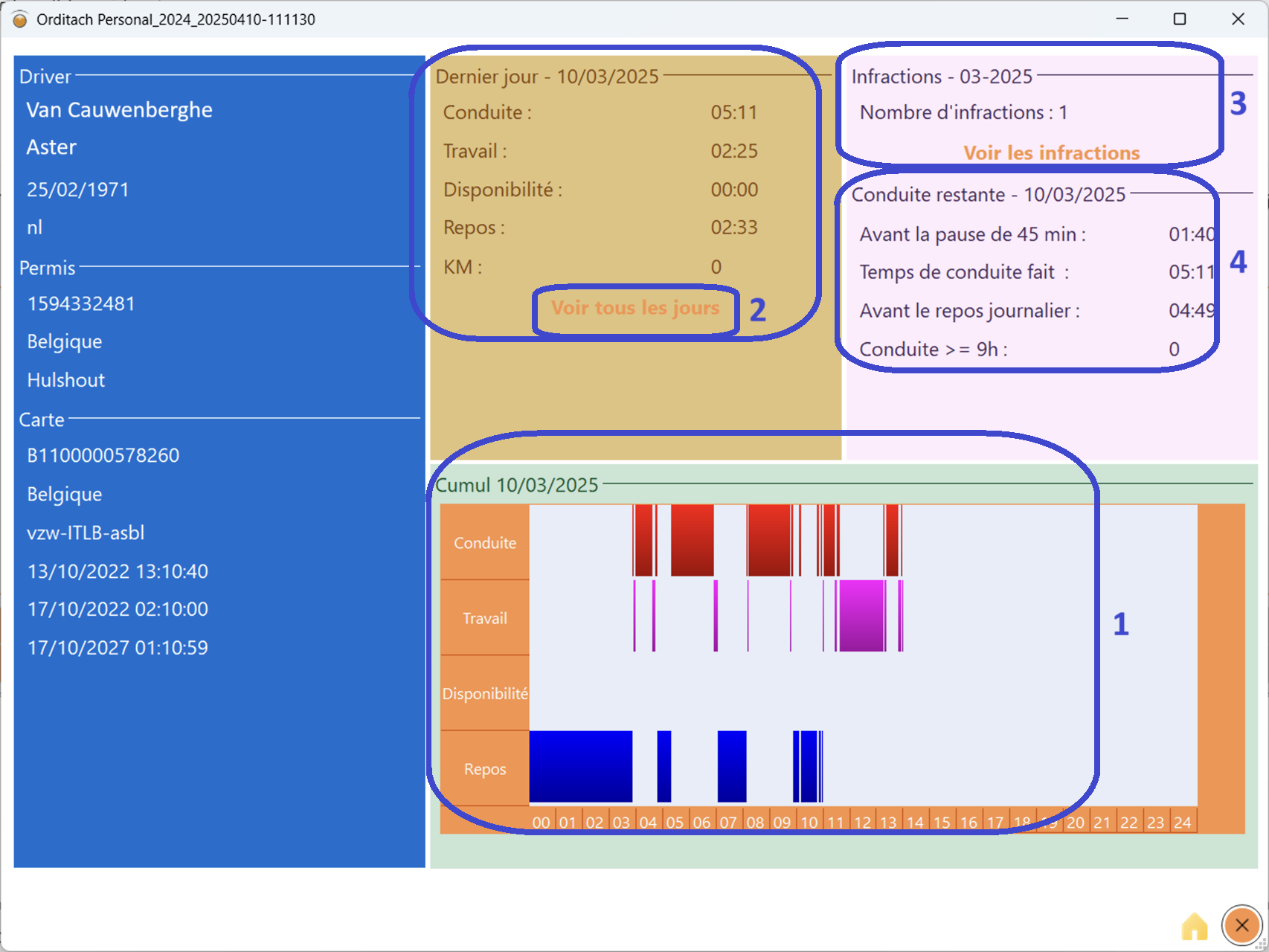Click the Travail value 02:25

pyautogui.click(x=734, y=151)
